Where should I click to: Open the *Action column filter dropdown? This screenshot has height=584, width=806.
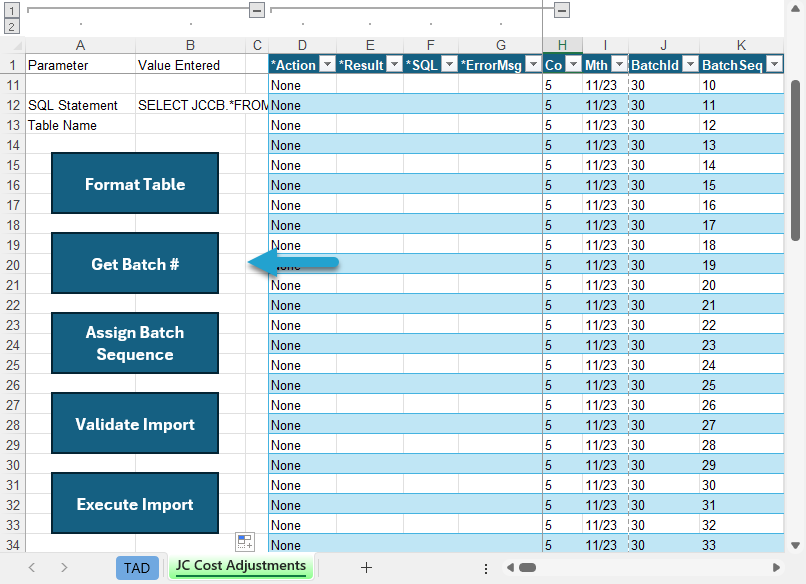pos(327,64)
